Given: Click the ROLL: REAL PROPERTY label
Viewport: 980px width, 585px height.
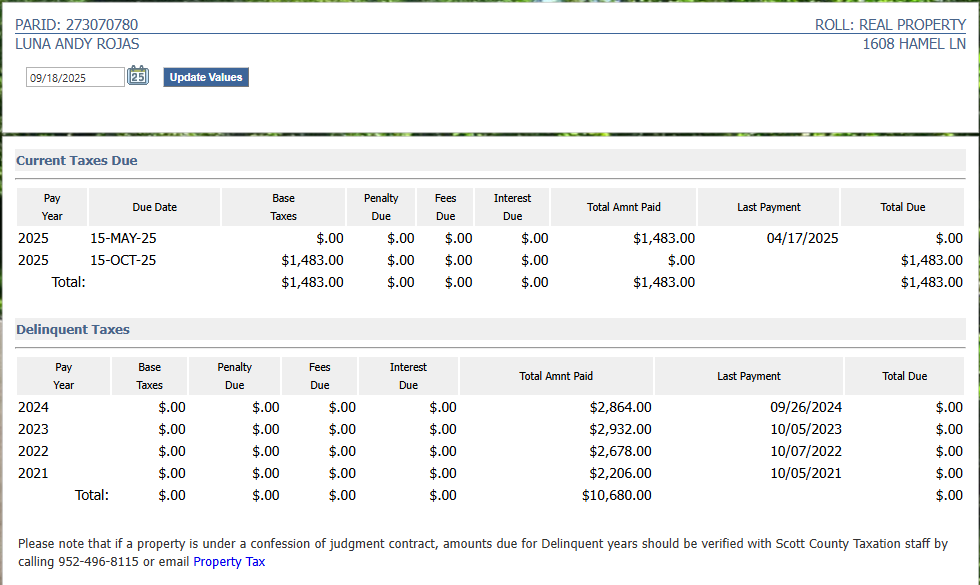Looking at the screenshot, I should click(890, 24).
